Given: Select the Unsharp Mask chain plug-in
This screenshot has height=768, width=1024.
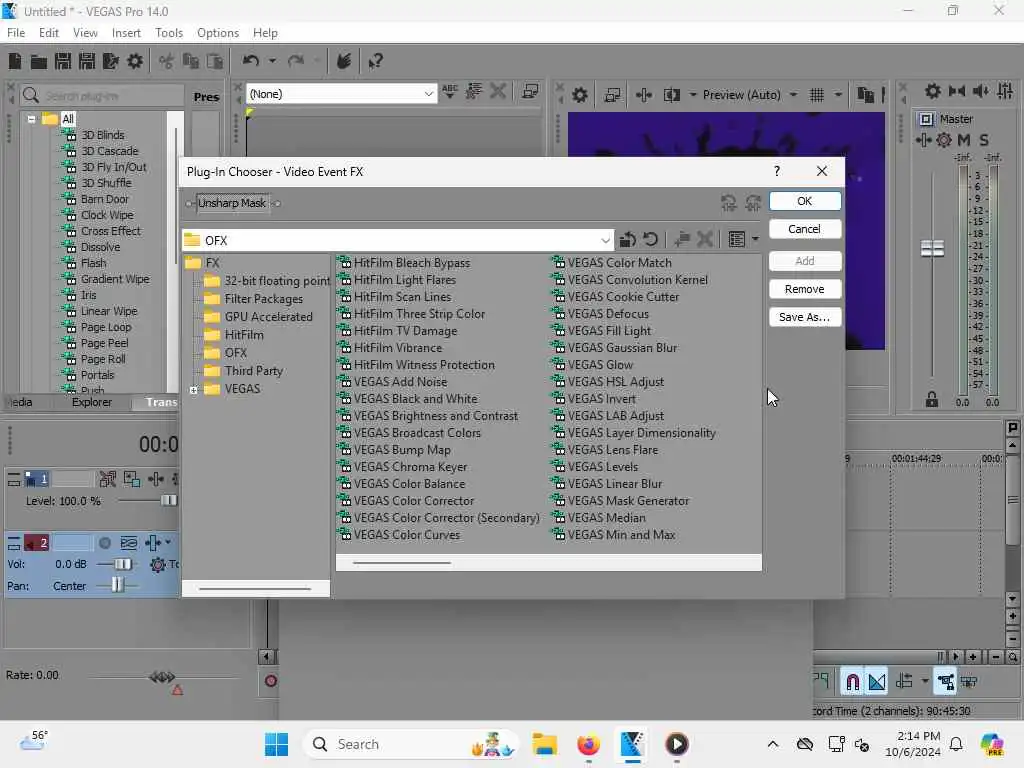Looking at the screenshot, I should tap(232, 203).
